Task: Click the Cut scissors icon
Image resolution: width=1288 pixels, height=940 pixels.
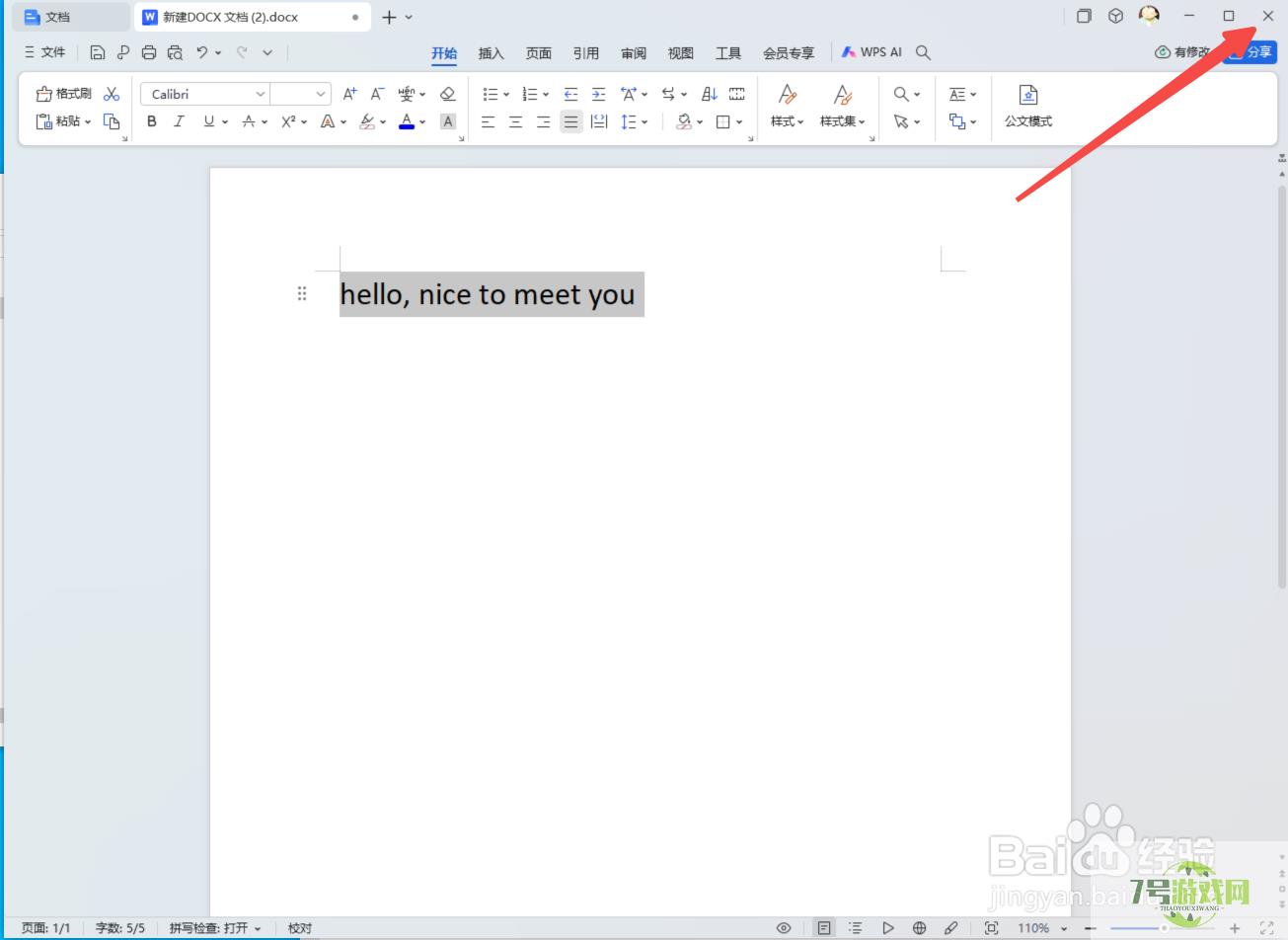Action: (112, 94)
